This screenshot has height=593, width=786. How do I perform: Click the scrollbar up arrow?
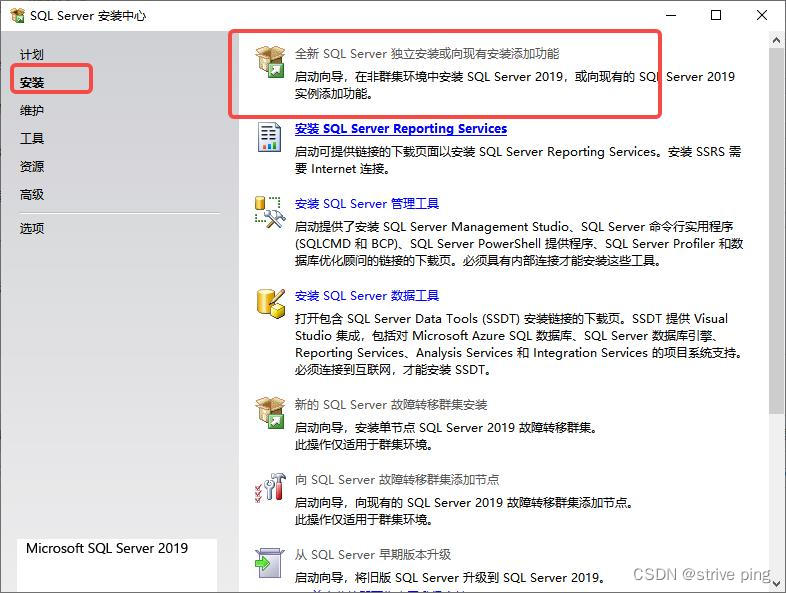pos(776,40)
